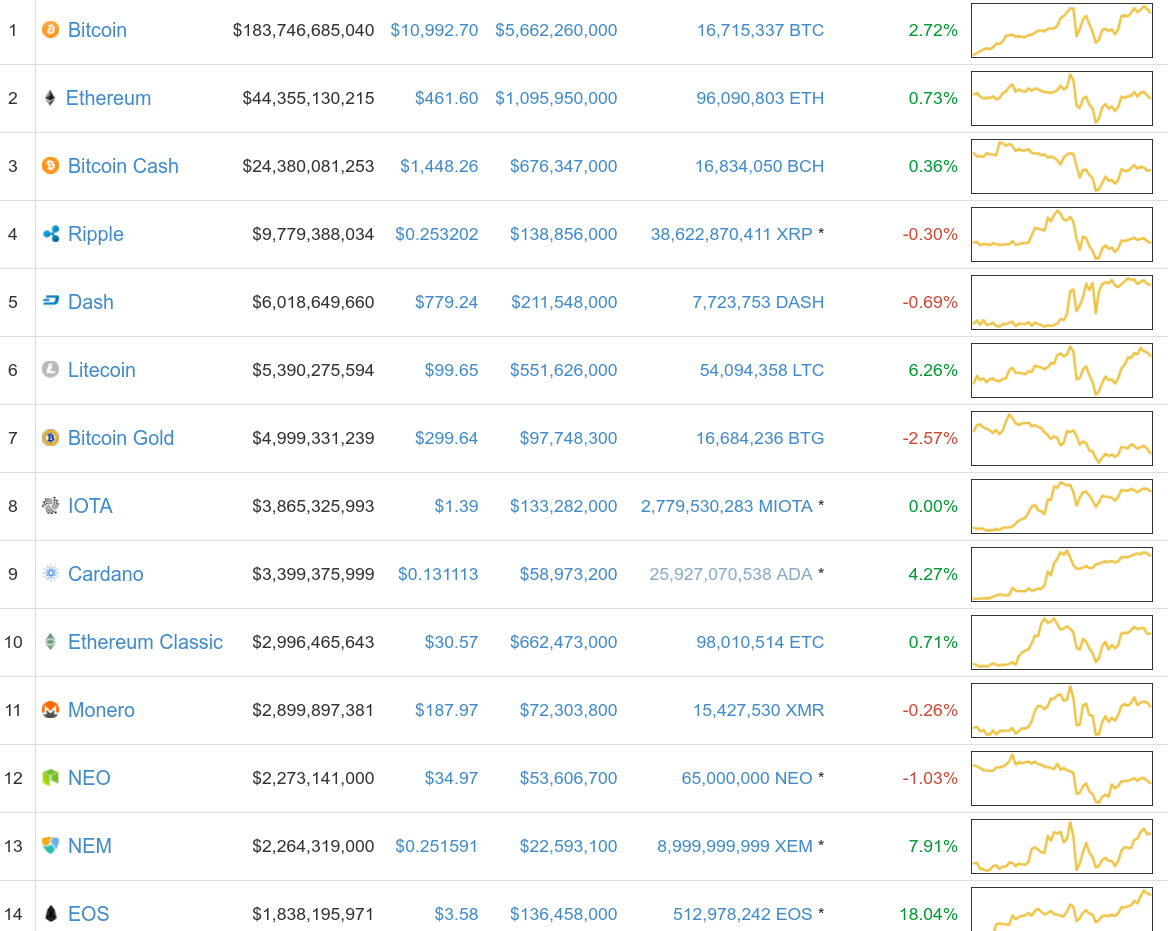Click the Monero logo icon
1173x931 pixels.
click(x=50, y=710)
